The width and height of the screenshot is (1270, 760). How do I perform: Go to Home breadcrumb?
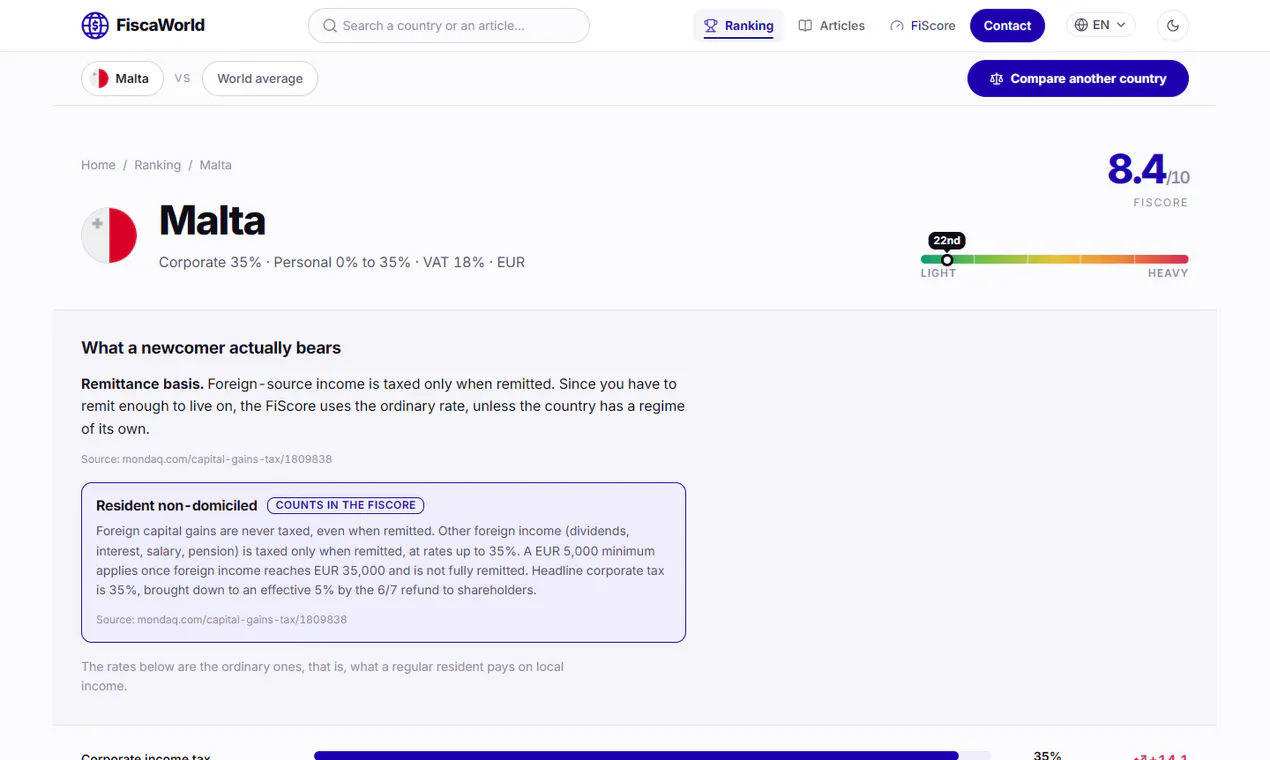[98, 165]
